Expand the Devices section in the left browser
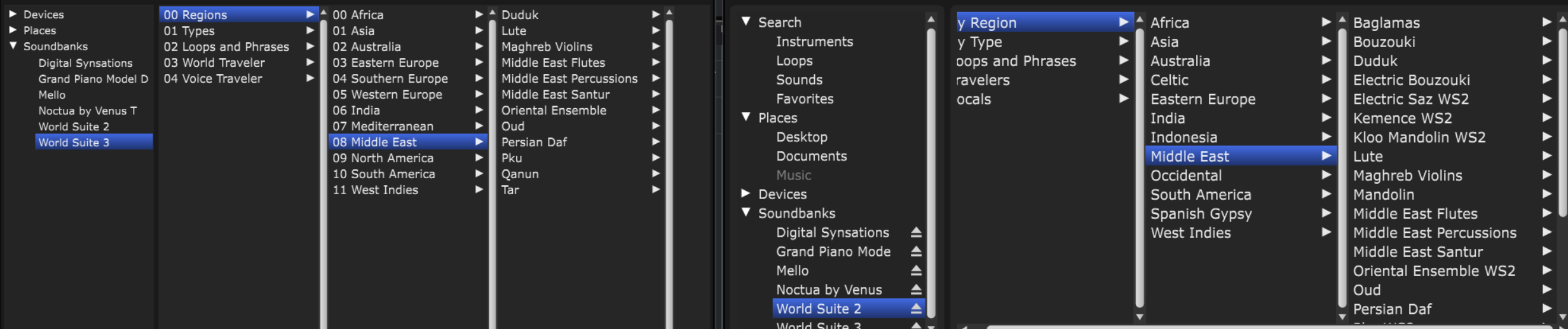Screen dimensions: 1568x329 pos(13,14)
